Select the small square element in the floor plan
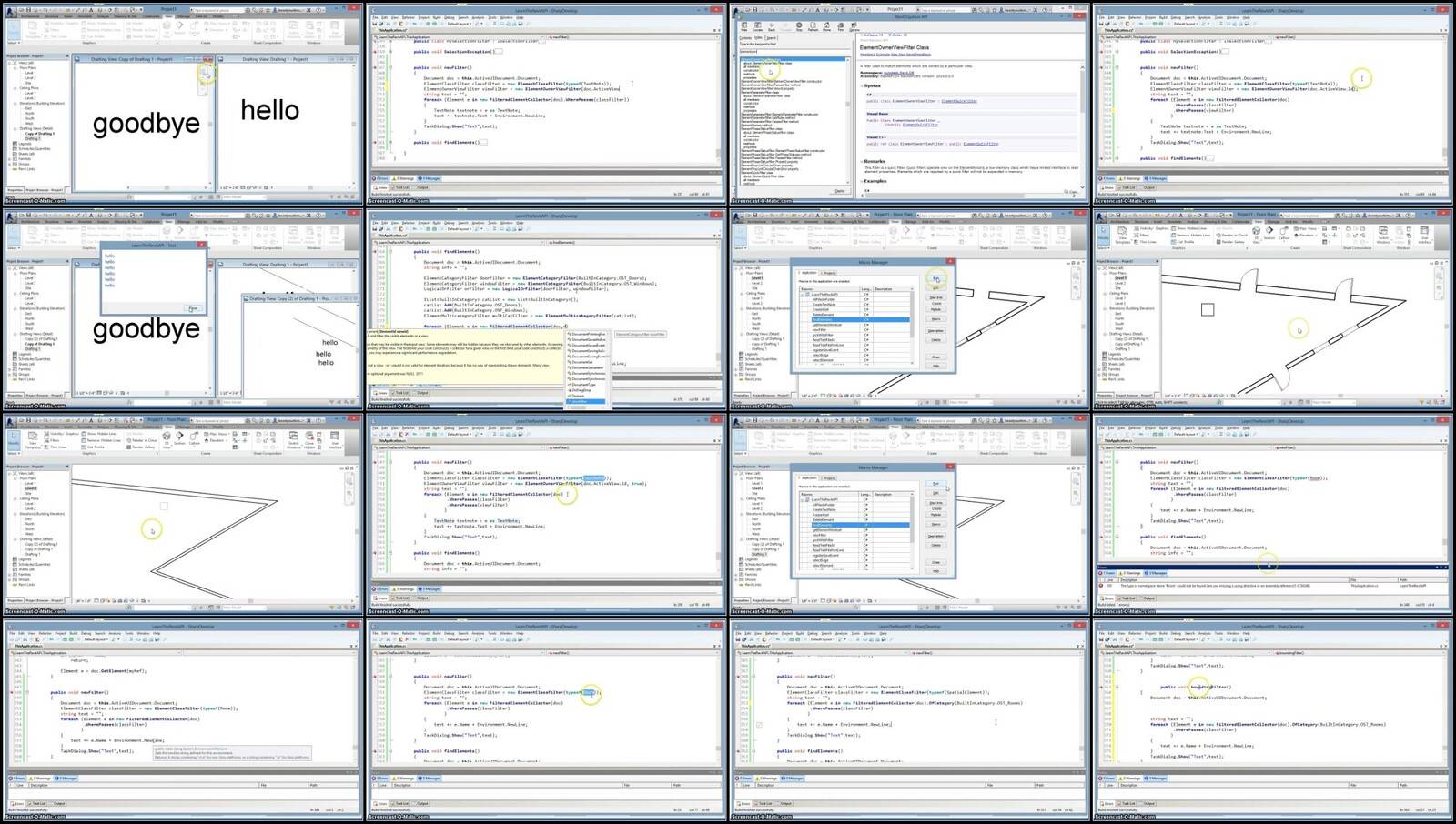1456x824 pixels. coord(1208,309)
